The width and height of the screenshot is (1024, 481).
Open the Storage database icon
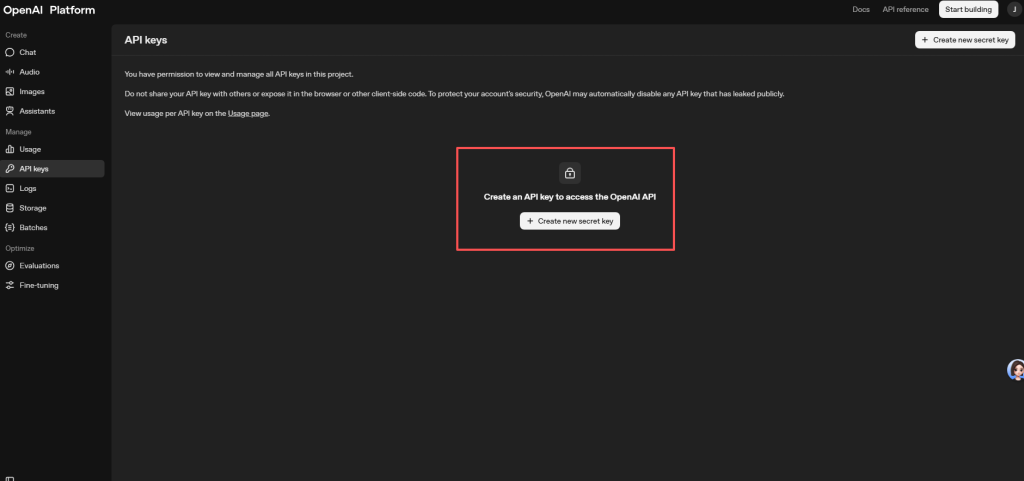click(x=10, y=208)
